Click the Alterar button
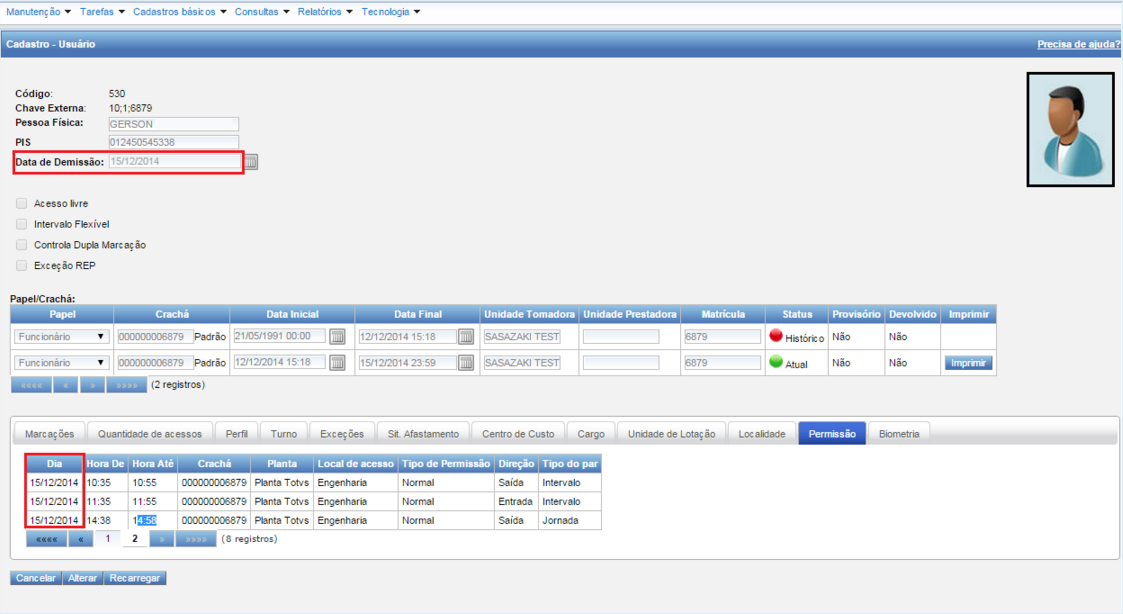 (82, 578)
